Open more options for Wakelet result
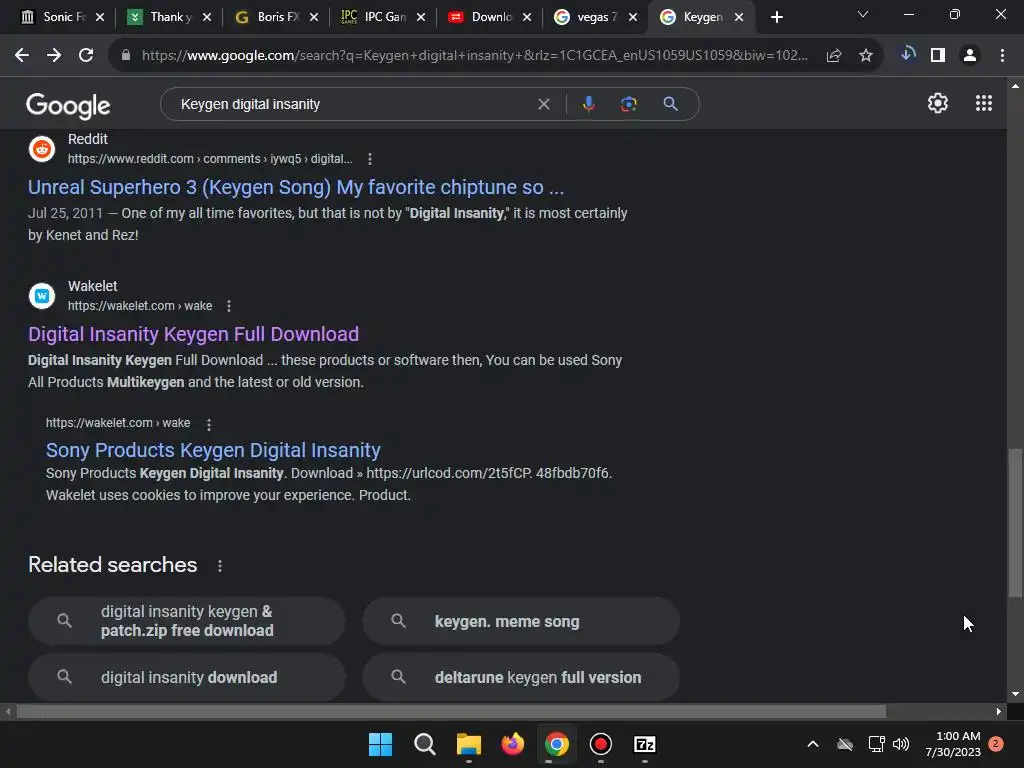Image resolution: width=1024 pixels, height=768 pixels. pyautogui.click(x=229, y=306)
